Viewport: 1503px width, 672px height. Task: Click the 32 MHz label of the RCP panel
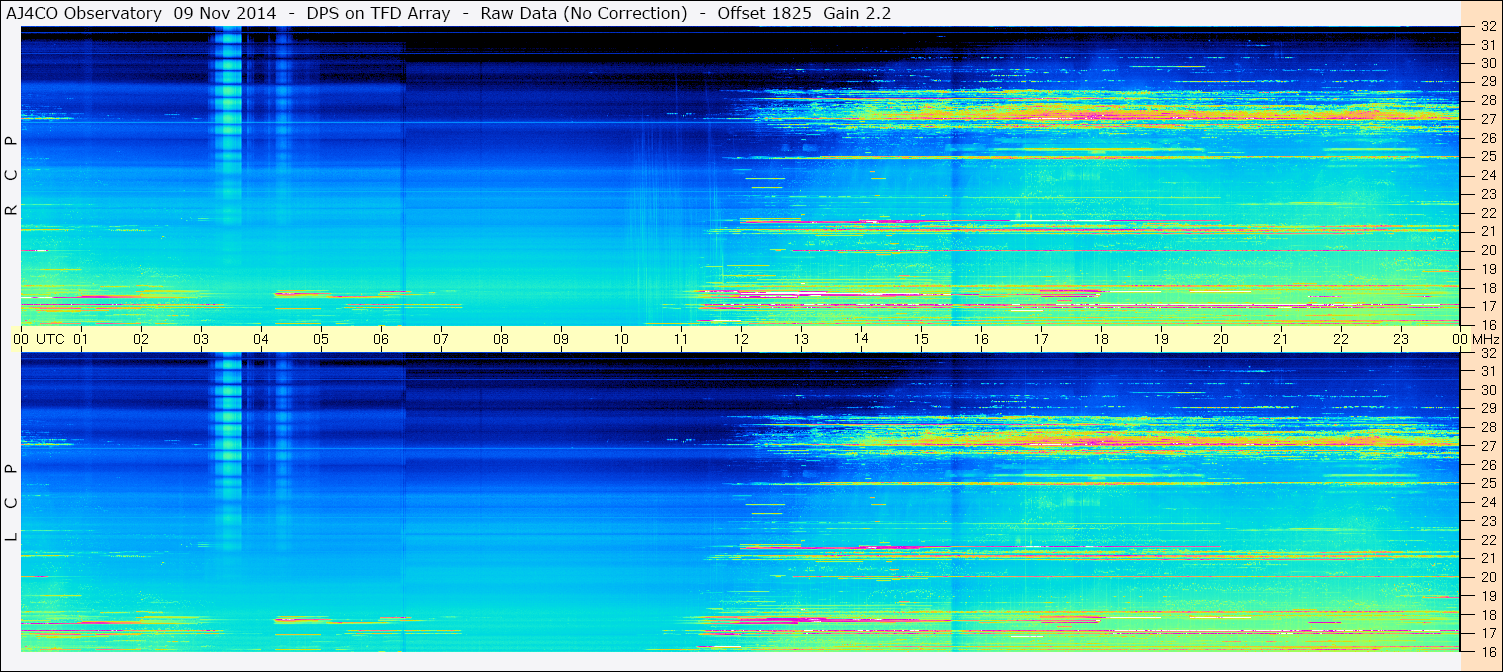point(1488,26)
